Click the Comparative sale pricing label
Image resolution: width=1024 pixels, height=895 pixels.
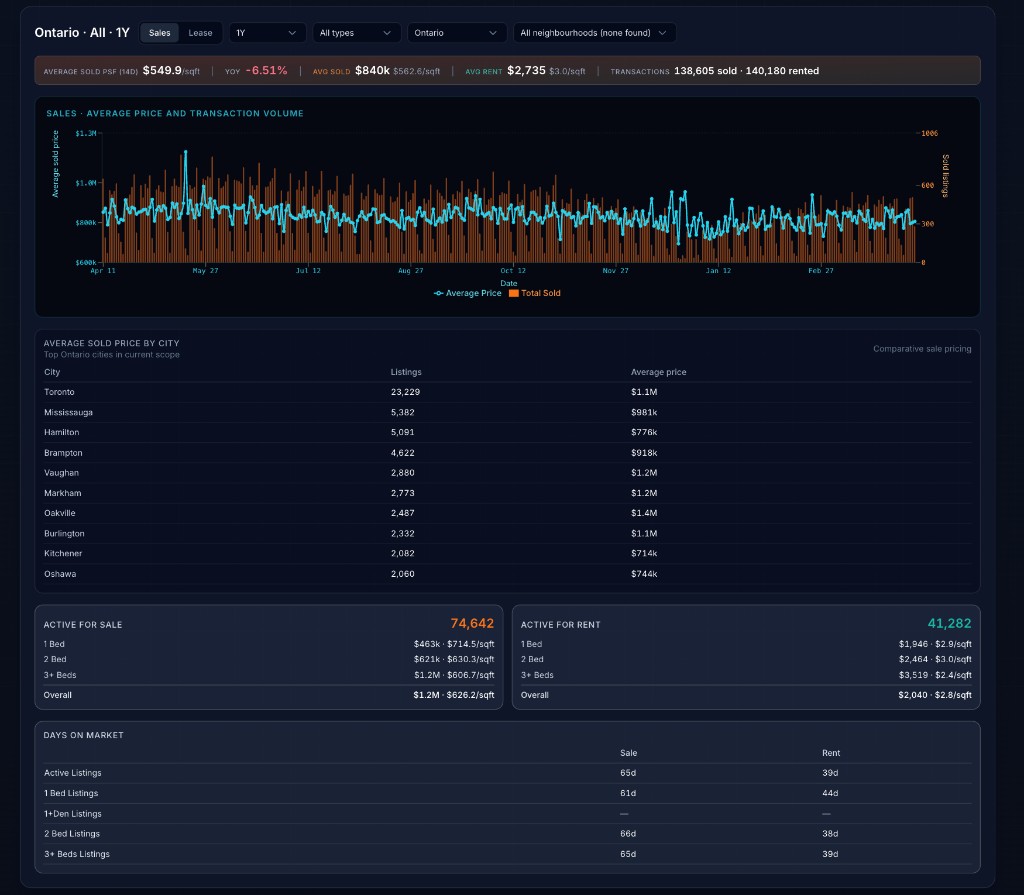tap(922, 349)
